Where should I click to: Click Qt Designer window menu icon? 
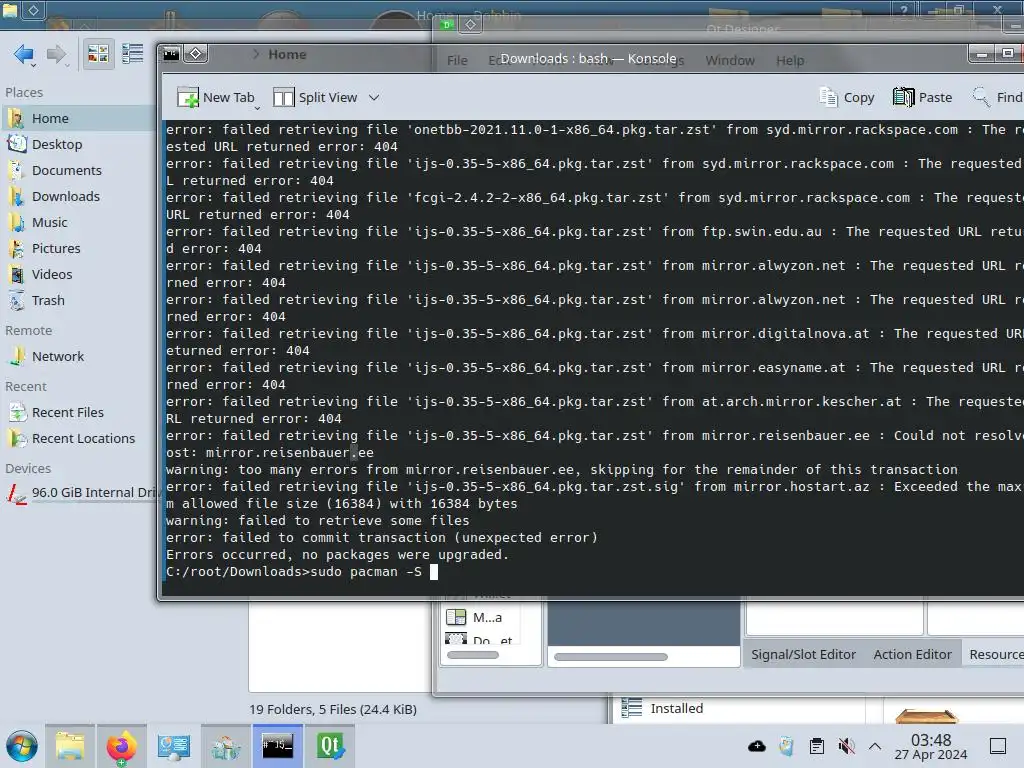(x=447, y=25)
